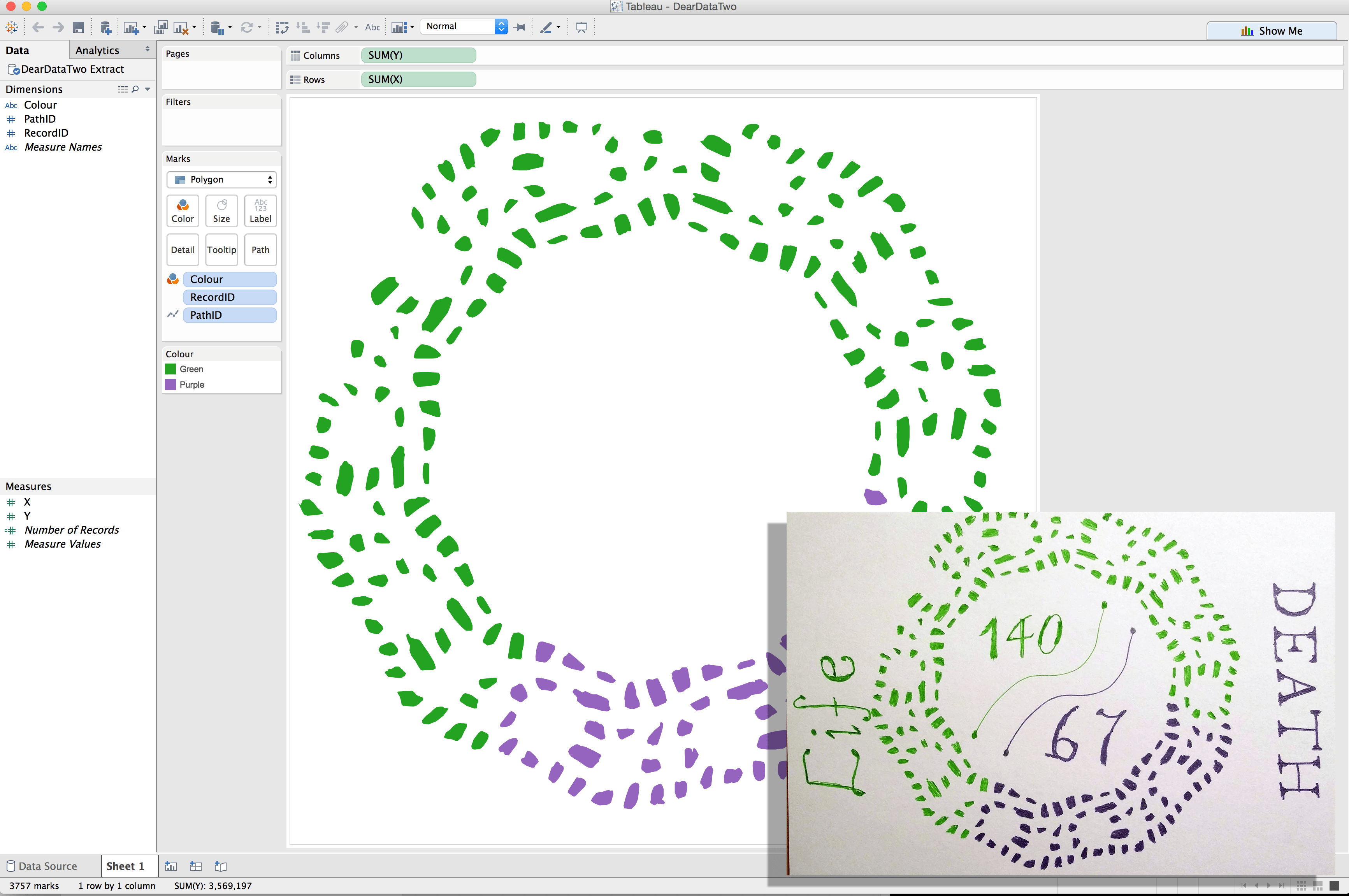The height and width of the screenshot is (896, 1349).
Task: Click the Color marks card button
Action: coord(183,210)
